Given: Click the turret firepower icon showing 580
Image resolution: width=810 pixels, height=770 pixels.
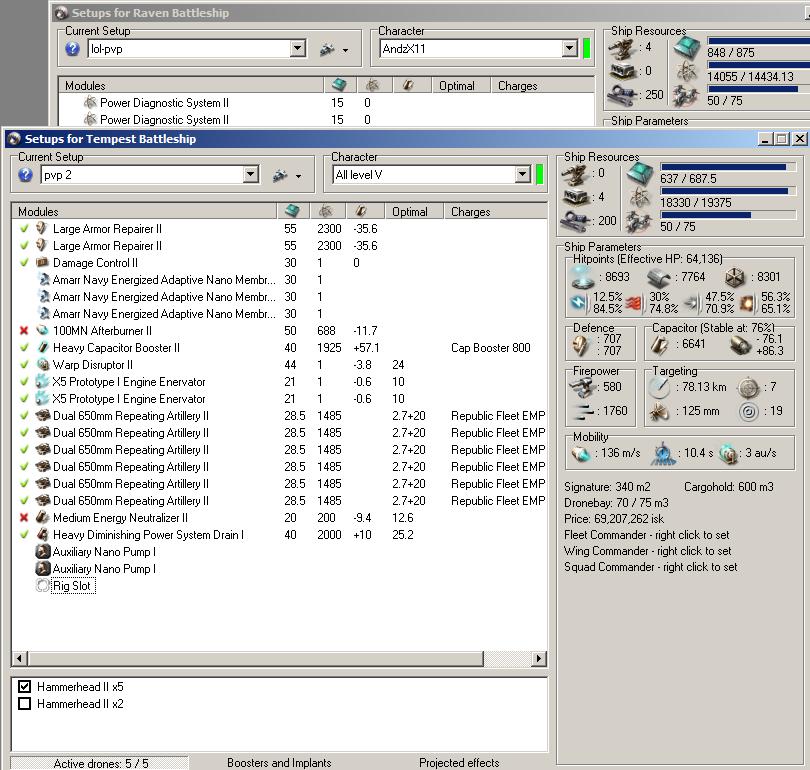Looking at the screenshot, I should tap(583, 387).
